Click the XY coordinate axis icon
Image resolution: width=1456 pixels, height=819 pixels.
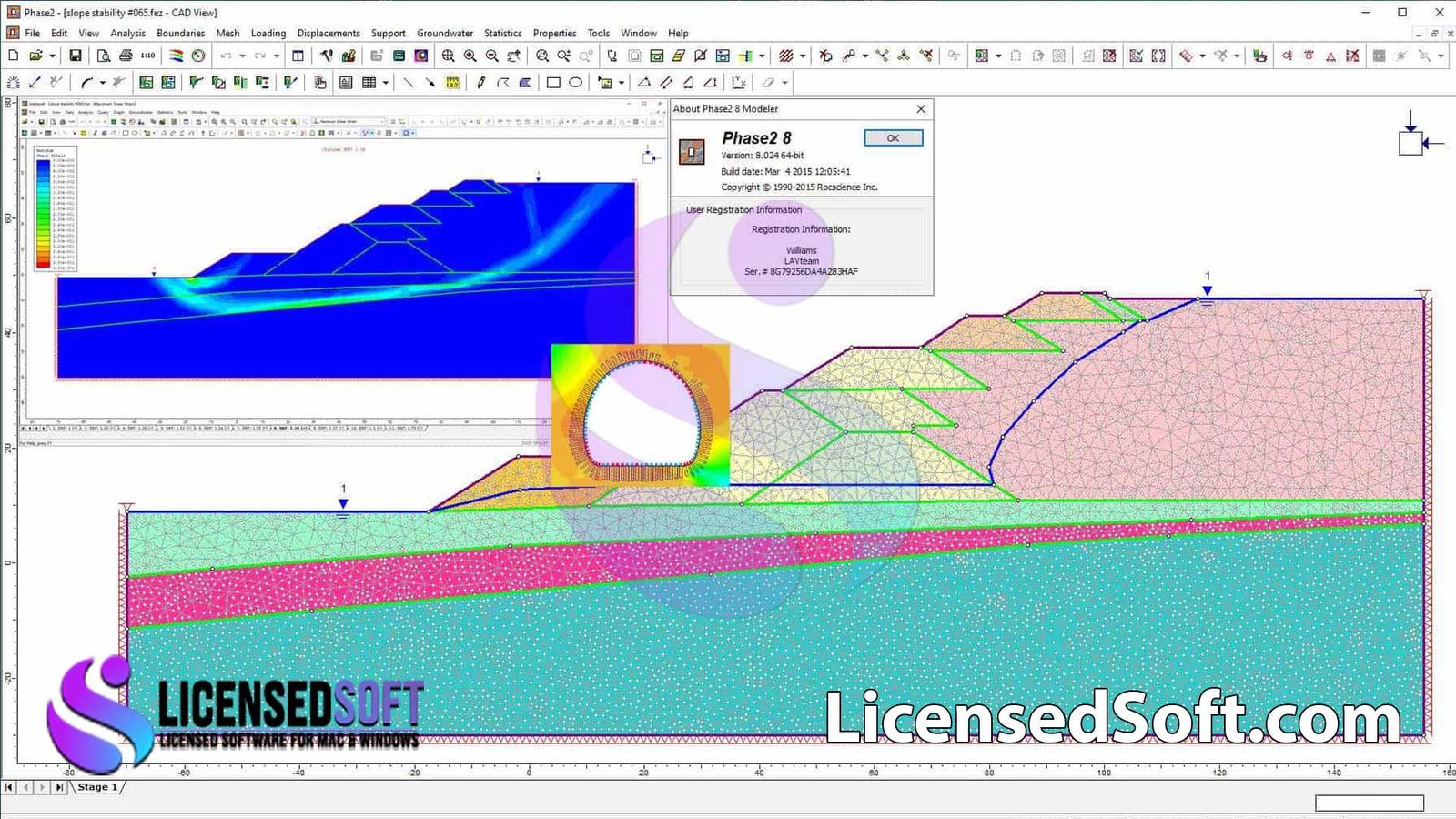tap(738, 83)
